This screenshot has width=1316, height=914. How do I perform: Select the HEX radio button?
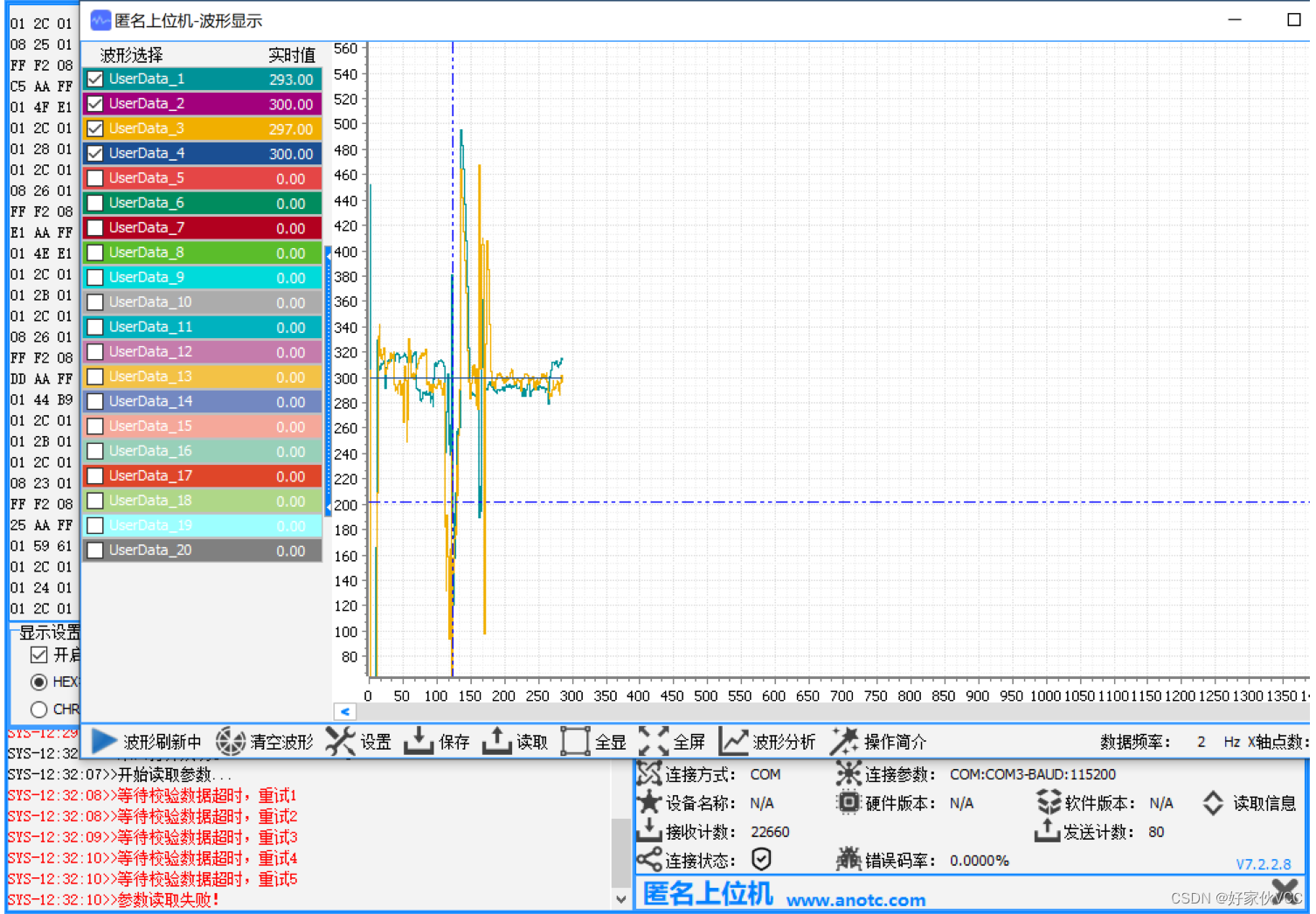click(38, 682)
